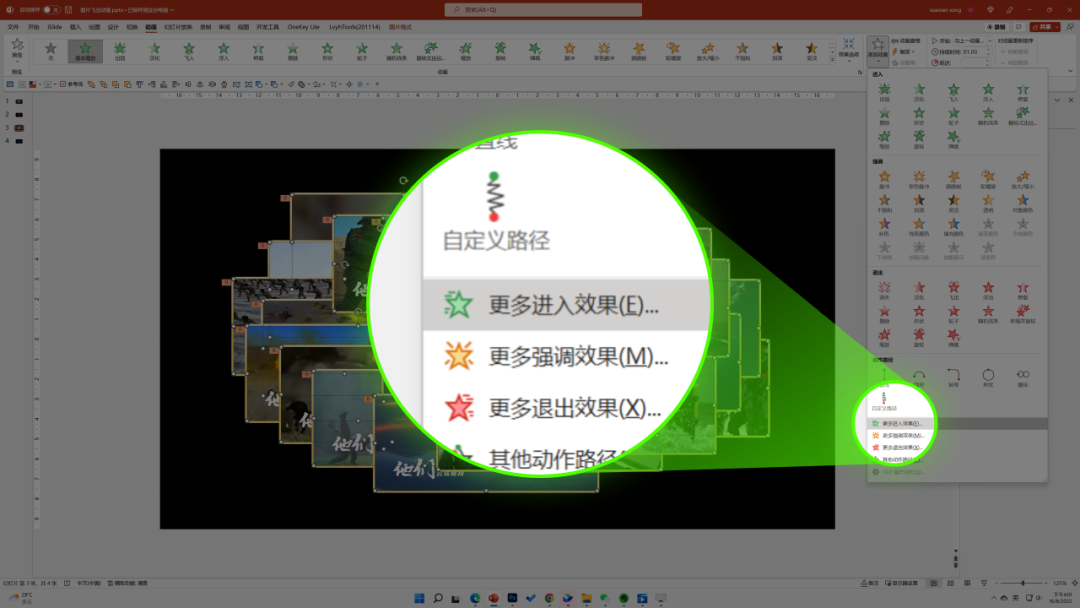Apply 轮子 effect from the ribbon gallery
The height and width of the screenshot is (608, 1080).
[x=362, y=51]
